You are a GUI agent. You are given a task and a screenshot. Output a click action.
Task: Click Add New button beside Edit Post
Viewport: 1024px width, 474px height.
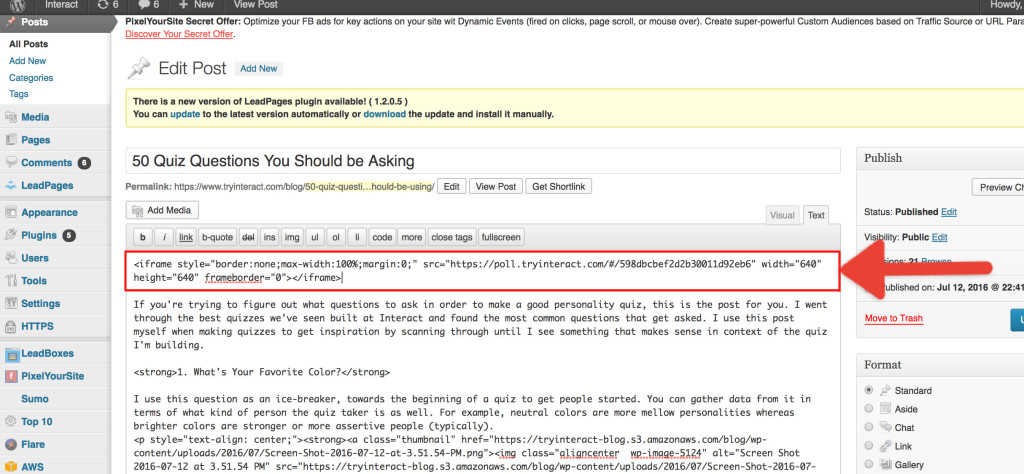[x=259, y=69]
